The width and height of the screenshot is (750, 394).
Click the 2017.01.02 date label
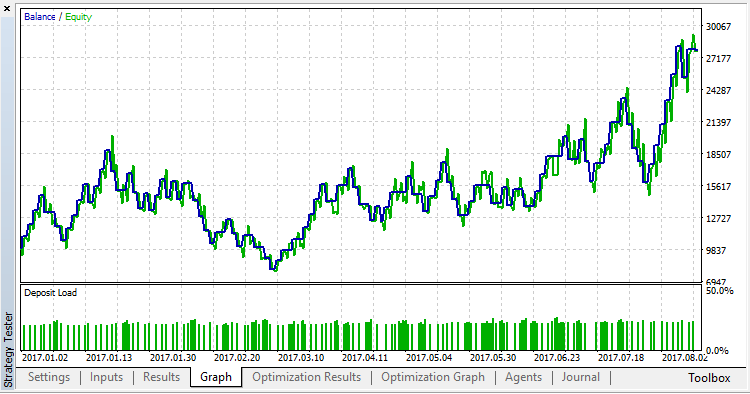click(x=45, y=358)
